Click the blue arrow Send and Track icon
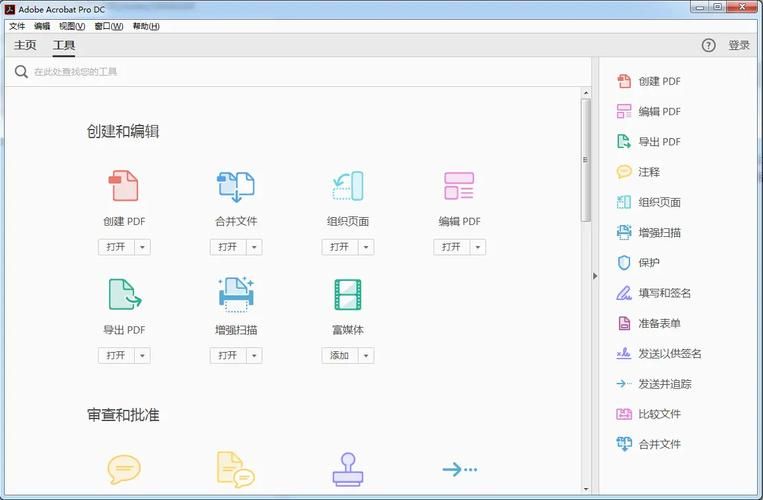Screen dimensions: 763x500 459,469
